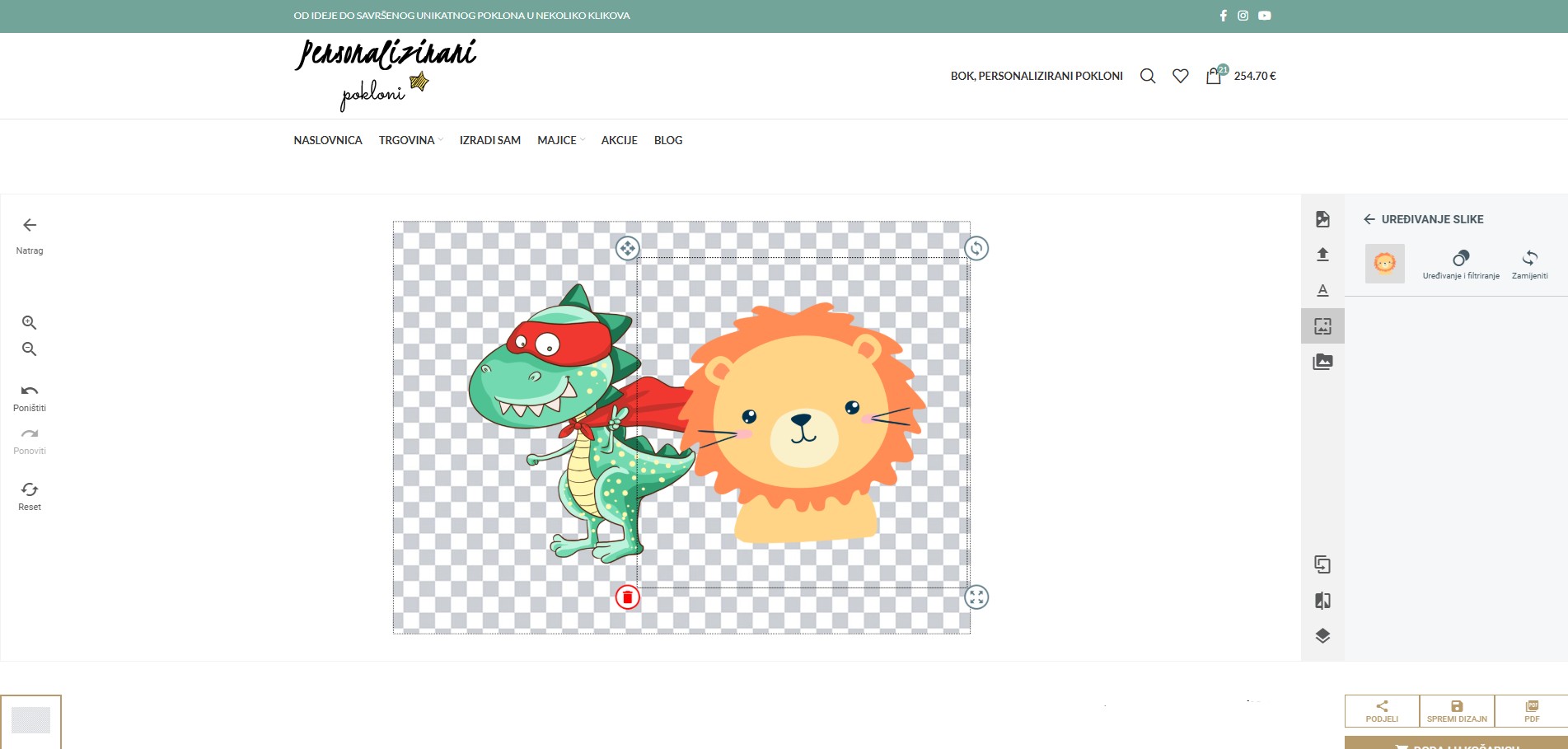Open the layers panel icon

[1322, 636]
